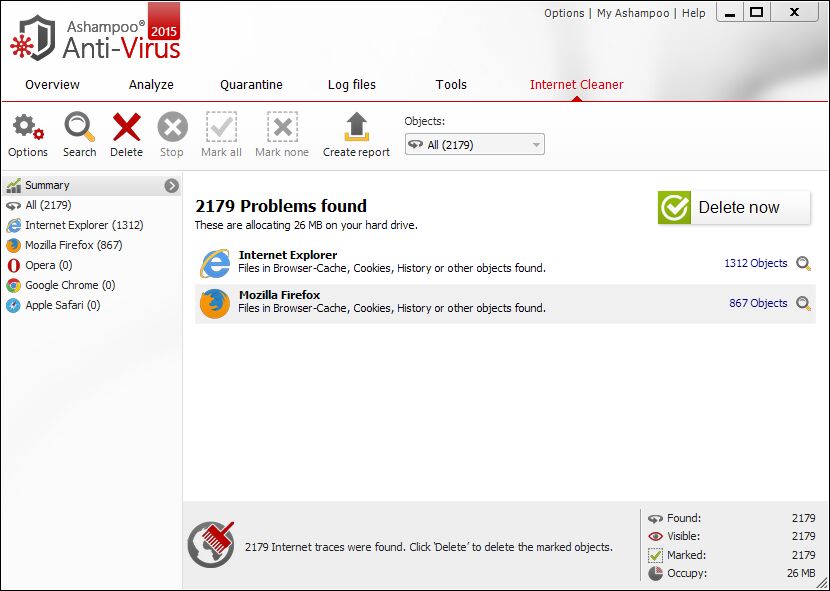The height and width of the screenshot is (591, 830).
Task: Click the Internet Explorer logo in results
Action: tap(215, 263)
